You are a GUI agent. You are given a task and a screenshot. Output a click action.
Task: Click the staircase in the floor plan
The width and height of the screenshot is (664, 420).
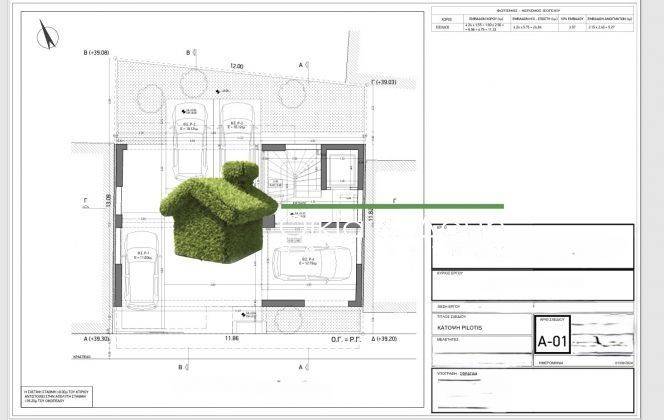click(289, 170)
